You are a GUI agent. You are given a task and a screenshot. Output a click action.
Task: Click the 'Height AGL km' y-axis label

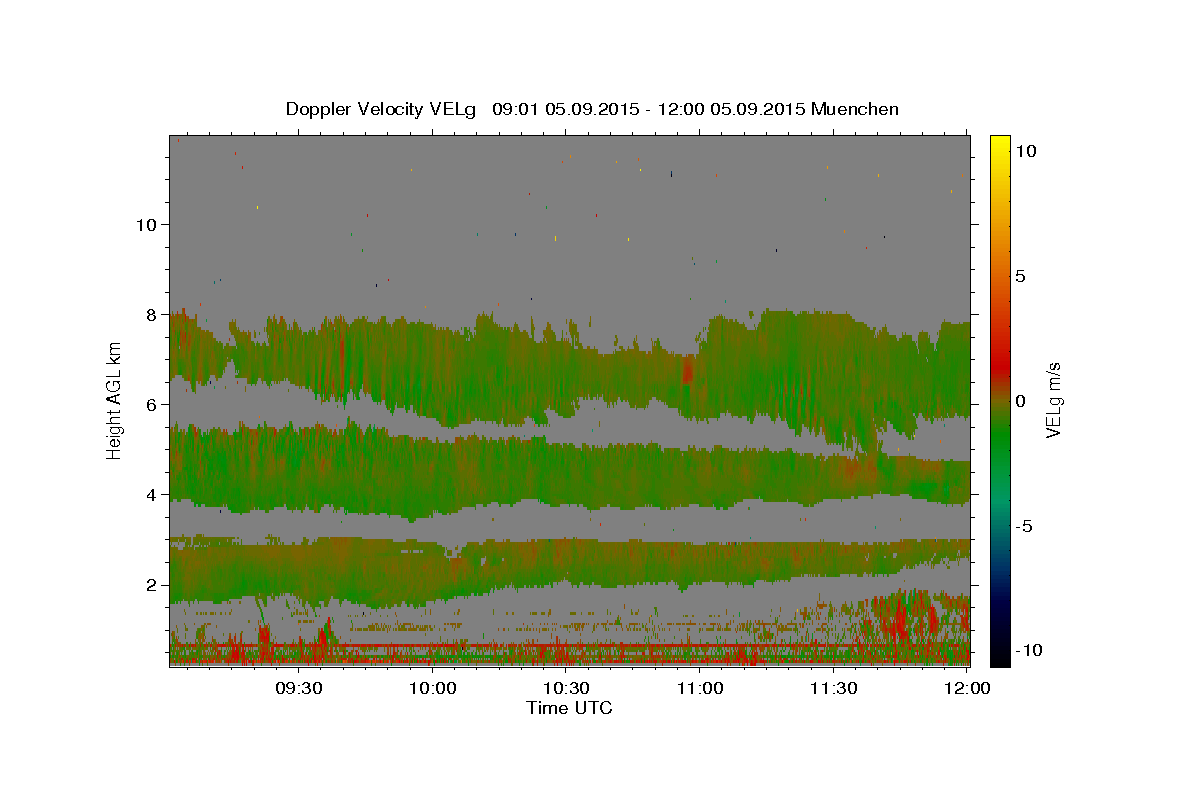(115, 400)
